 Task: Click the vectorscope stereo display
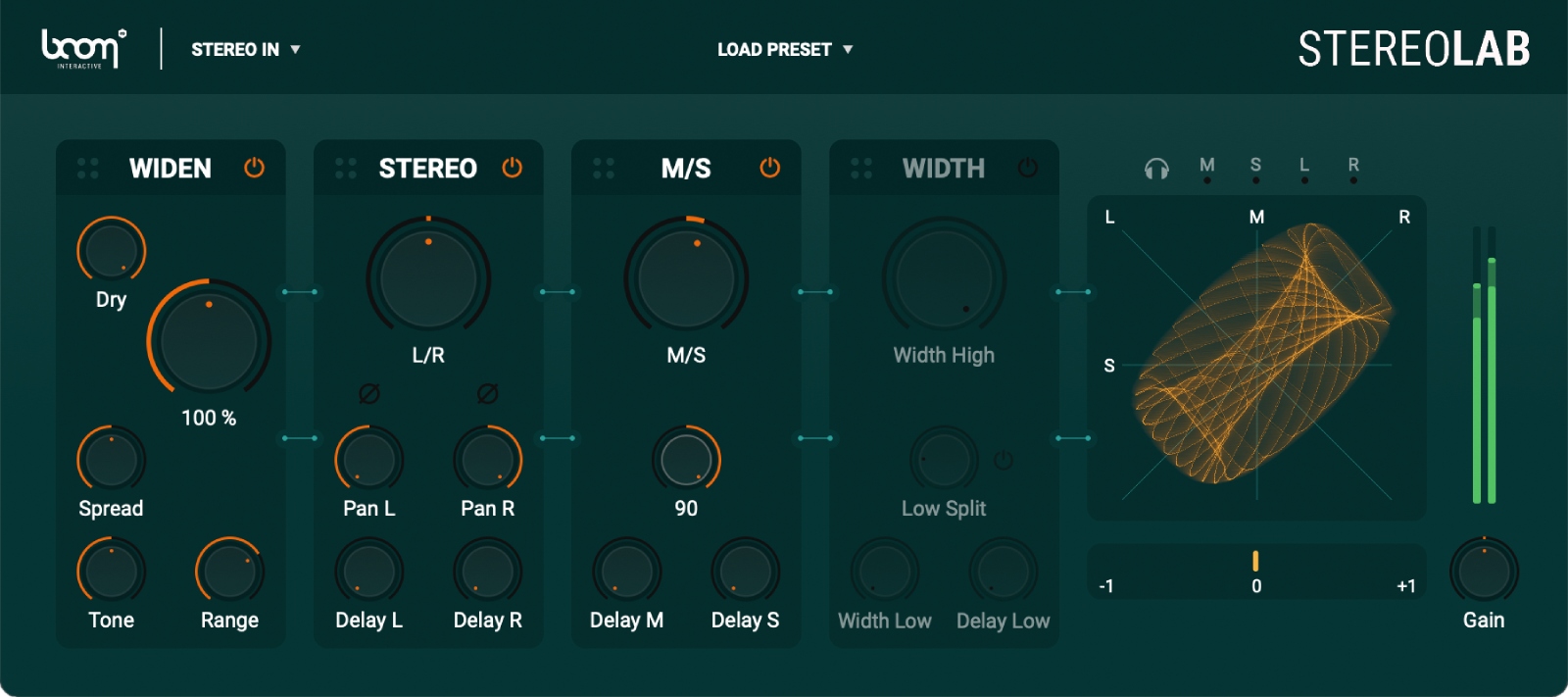(1256, 359)
